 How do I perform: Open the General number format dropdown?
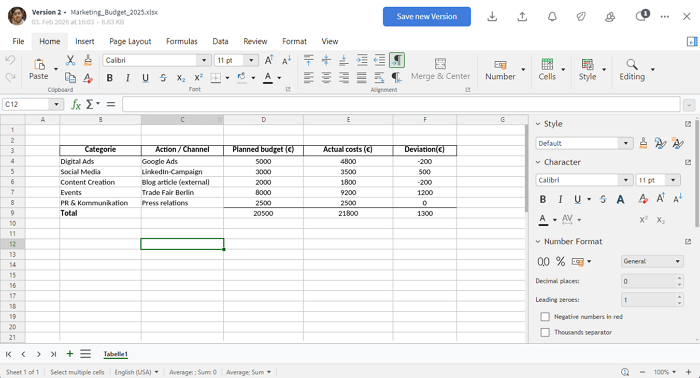[x=678, y=262]
